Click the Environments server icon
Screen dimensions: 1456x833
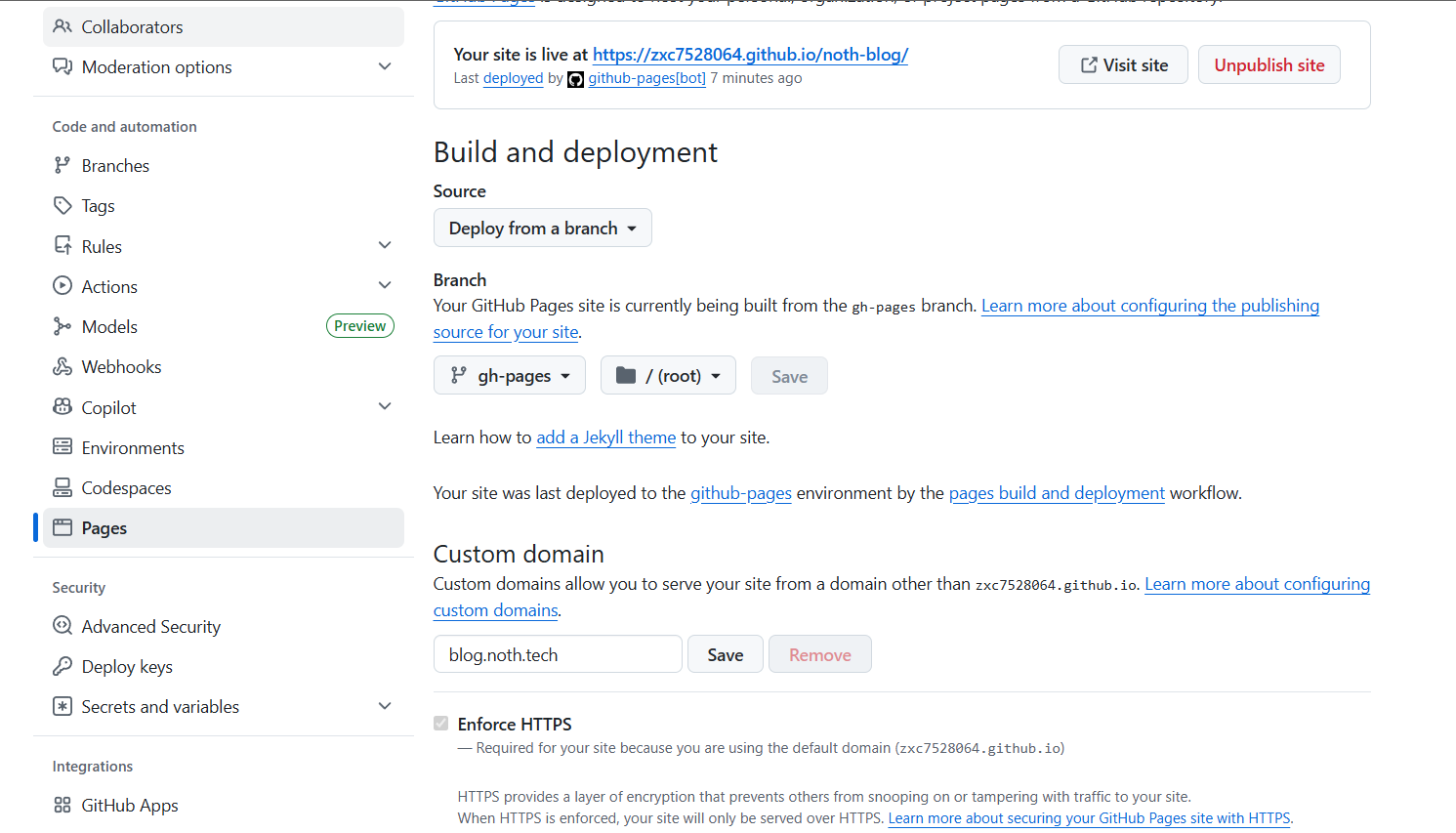point(62,447)
